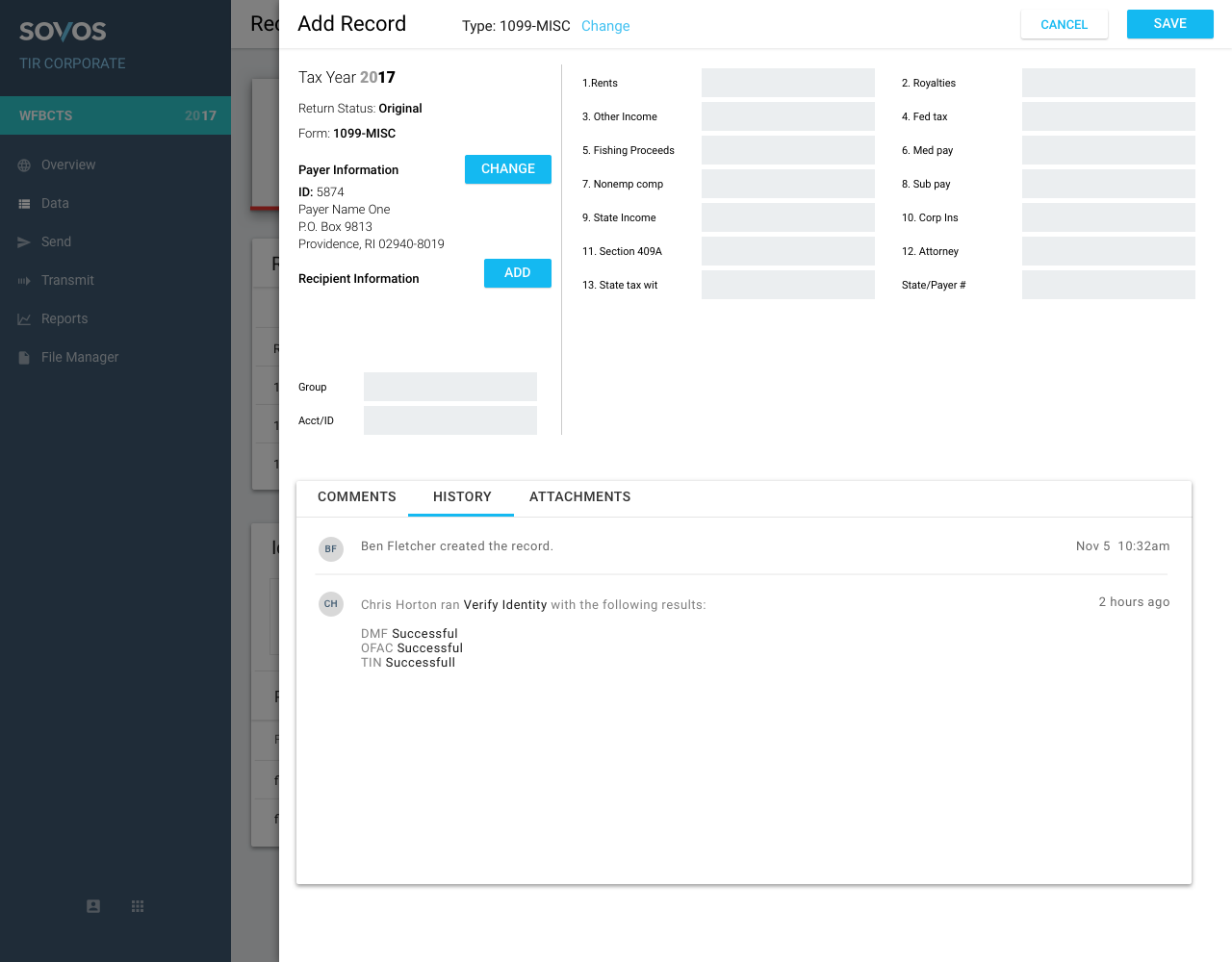Cancel adding the record
Viewport: 1232px width, 962px height.
point(1064,25)
